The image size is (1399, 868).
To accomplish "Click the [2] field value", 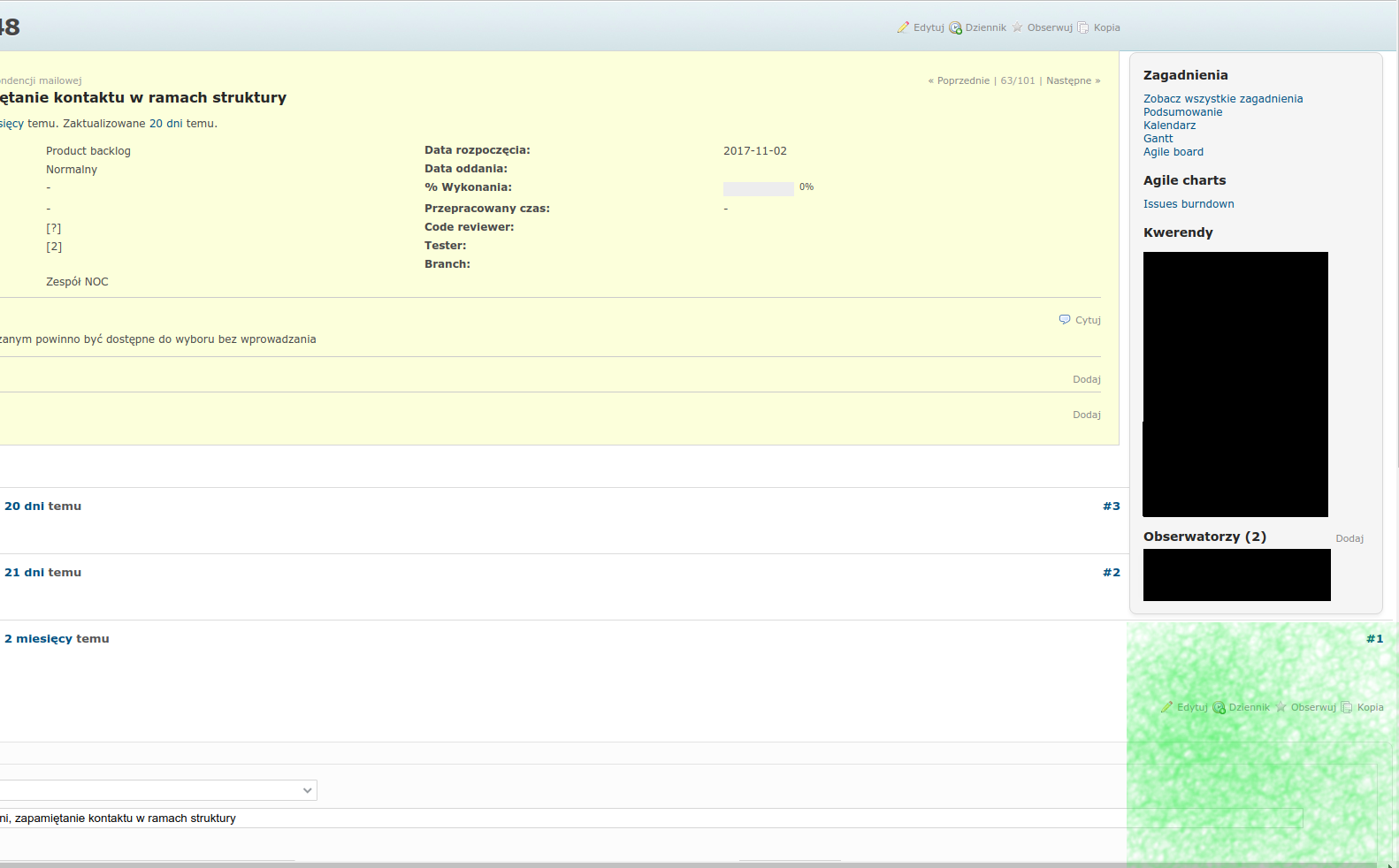I will (x=54, y=247).
